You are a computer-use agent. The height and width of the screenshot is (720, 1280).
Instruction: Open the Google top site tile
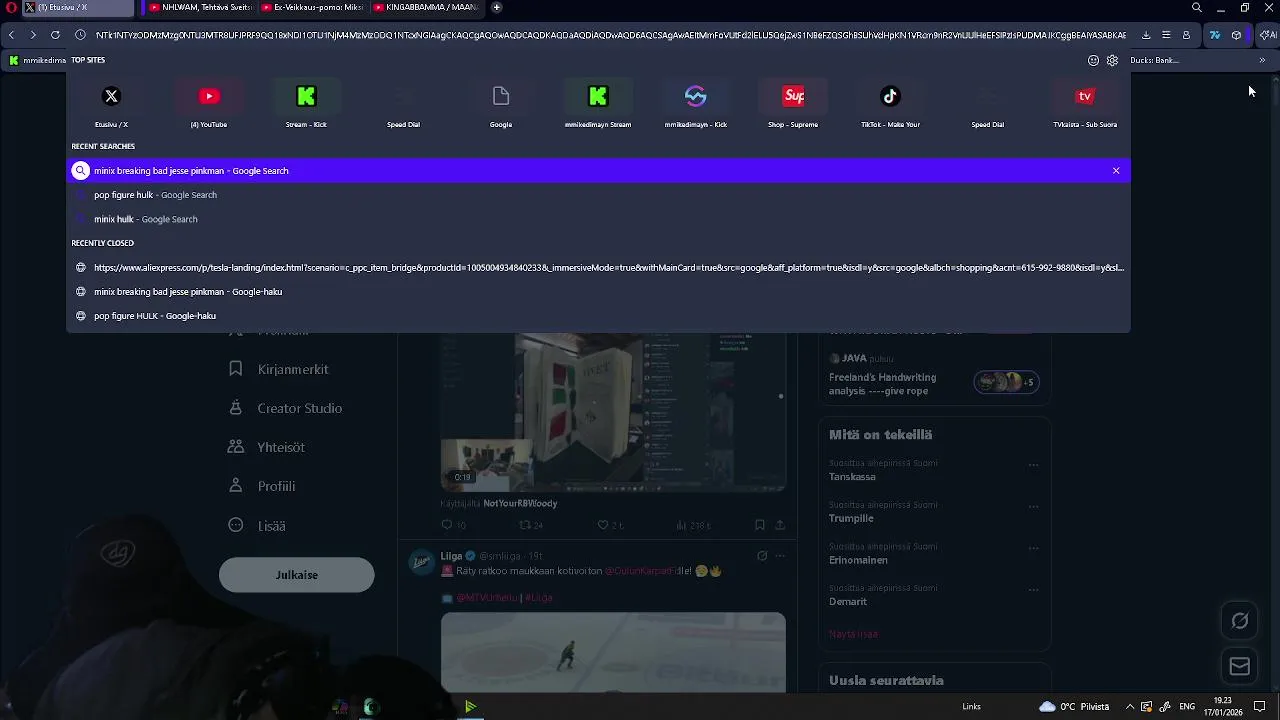501,105
